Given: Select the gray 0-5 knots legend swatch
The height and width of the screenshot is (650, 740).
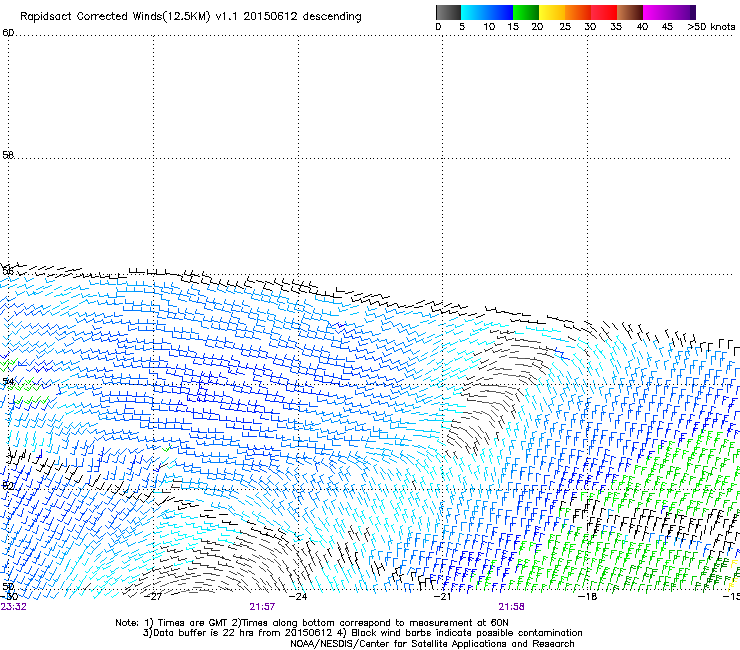Looking at the screenshot, I should [x=448, y=12].
